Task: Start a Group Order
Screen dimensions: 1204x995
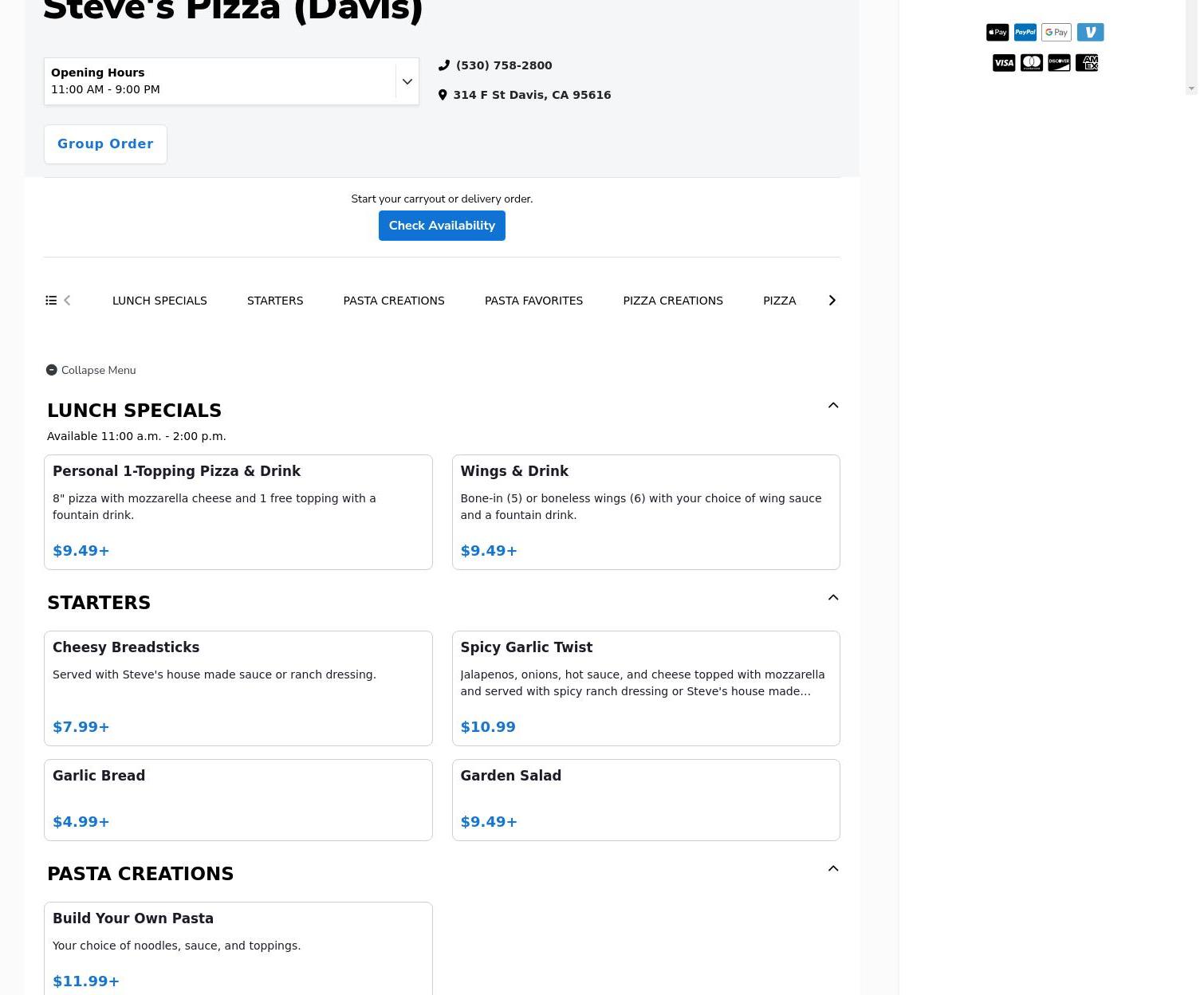Action: 105,144
